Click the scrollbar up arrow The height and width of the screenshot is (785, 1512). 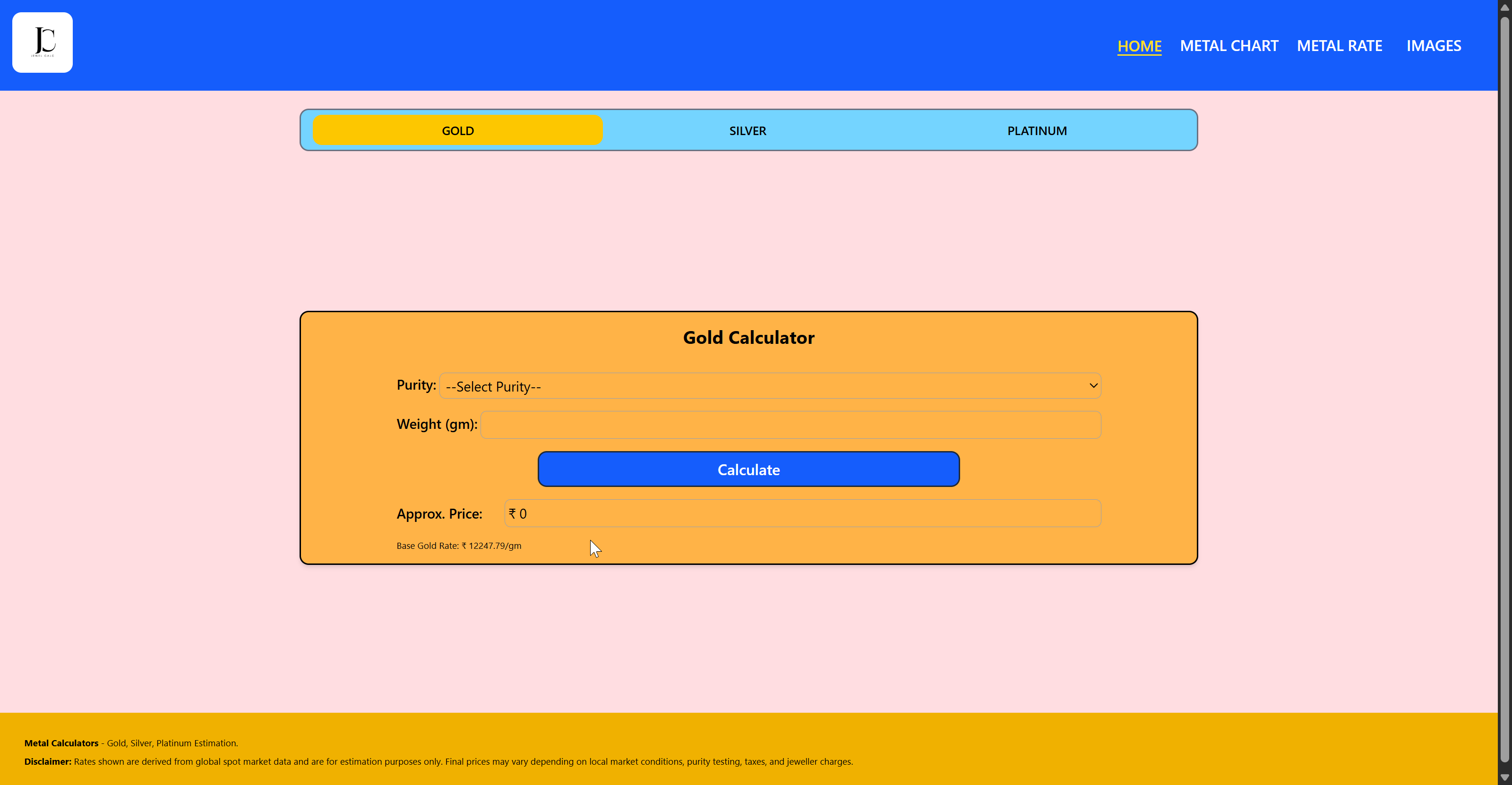click(x=1504, y=7)
